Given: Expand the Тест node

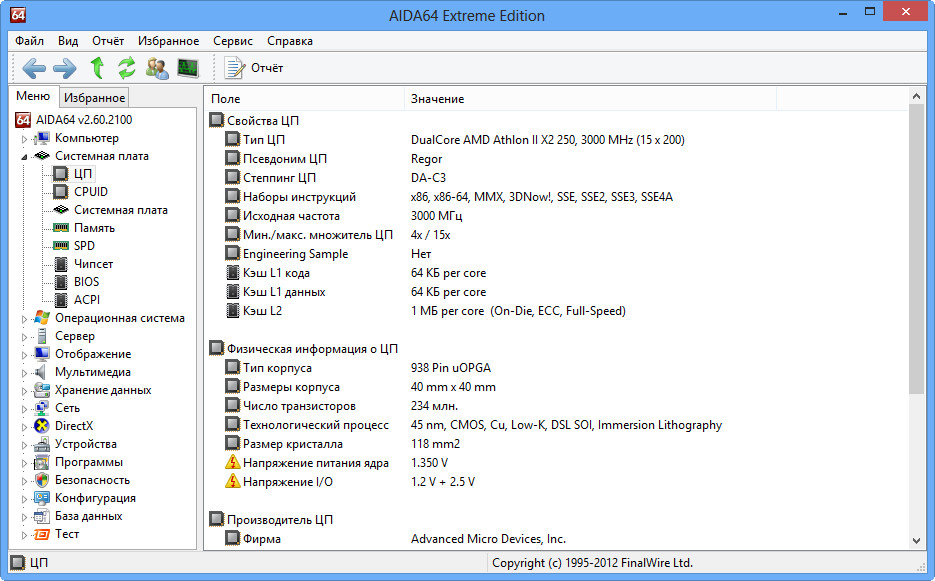Looking at the screenshot, I should pyautogui.click(x=24, y=535).
